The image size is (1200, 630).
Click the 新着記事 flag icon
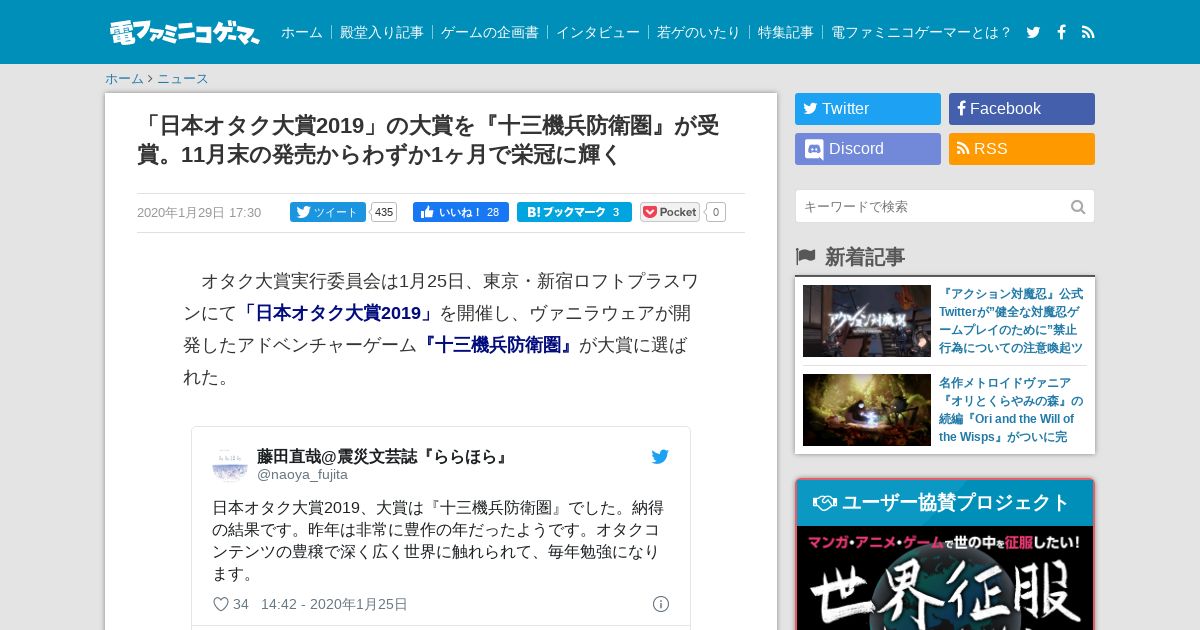coord(805,257)
